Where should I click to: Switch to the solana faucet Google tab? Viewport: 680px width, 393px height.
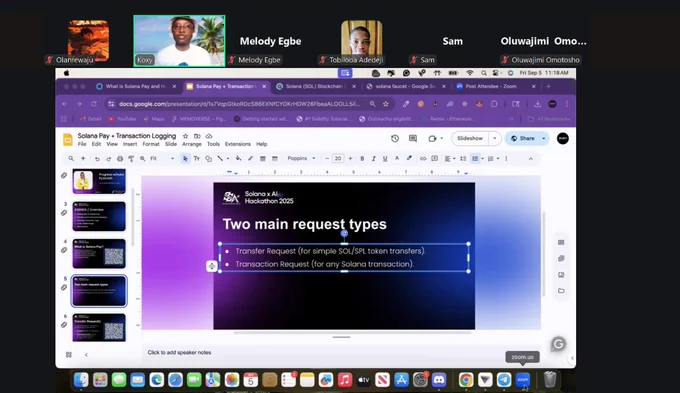(406, 86)
